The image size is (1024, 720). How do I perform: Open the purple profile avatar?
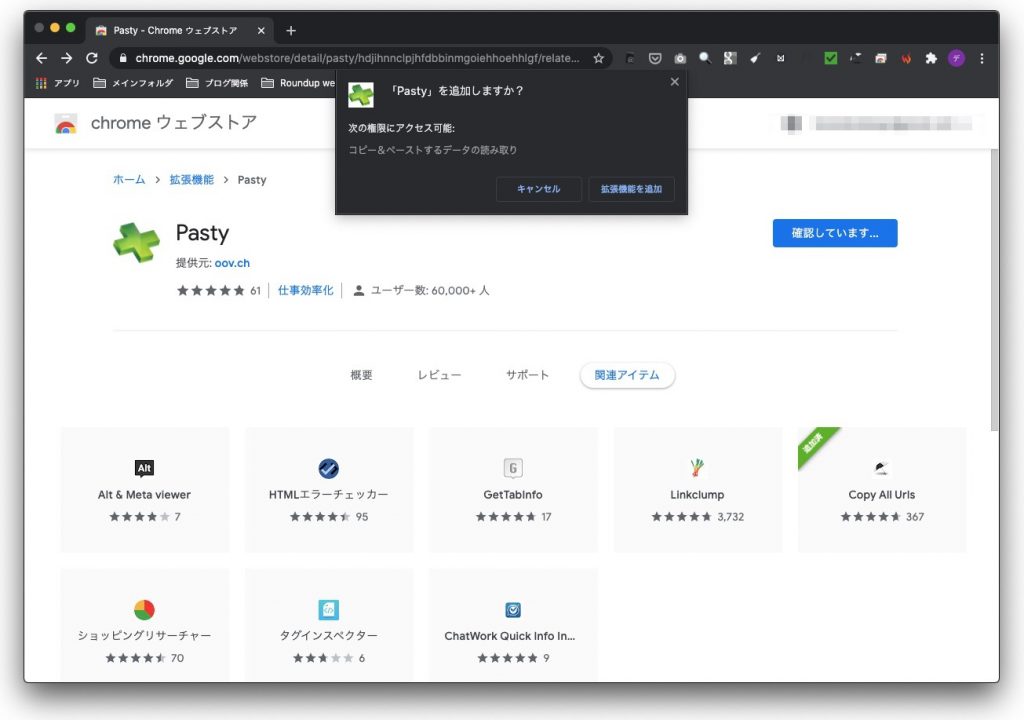tap(956, 58)
